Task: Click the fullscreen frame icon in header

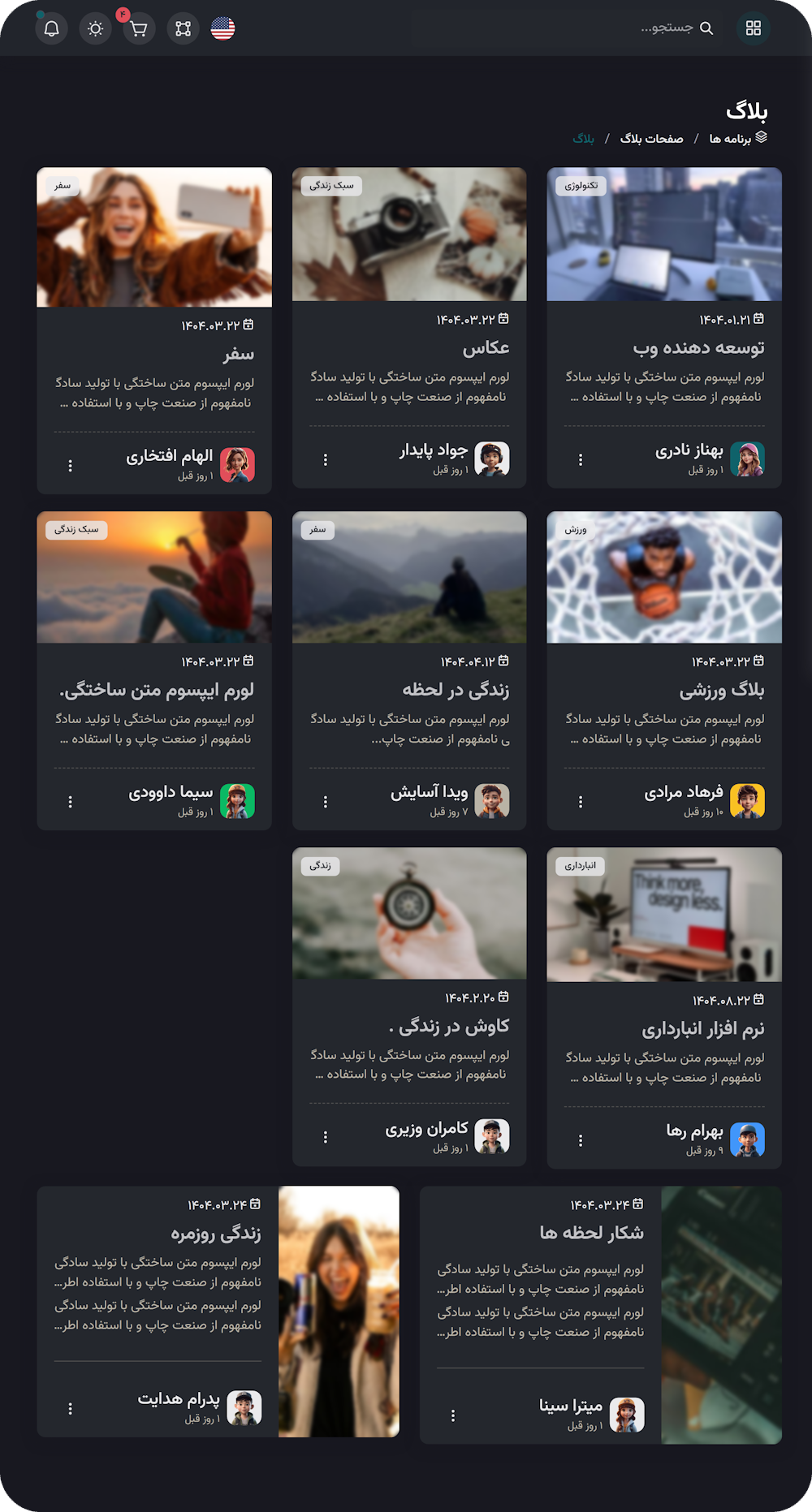Action: coord(183,28)
